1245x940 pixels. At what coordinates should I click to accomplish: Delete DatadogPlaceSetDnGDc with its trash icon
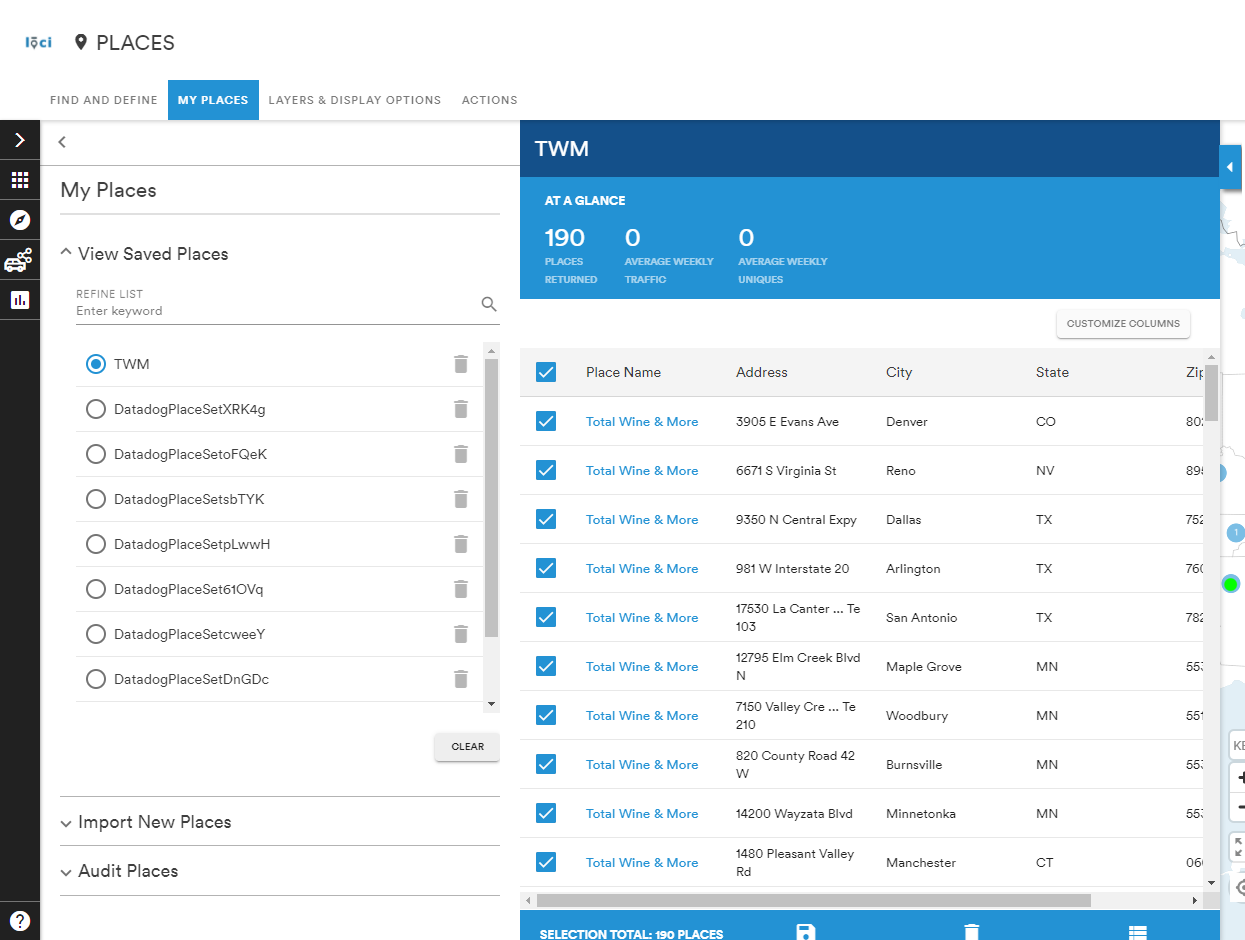coord(461,679)
